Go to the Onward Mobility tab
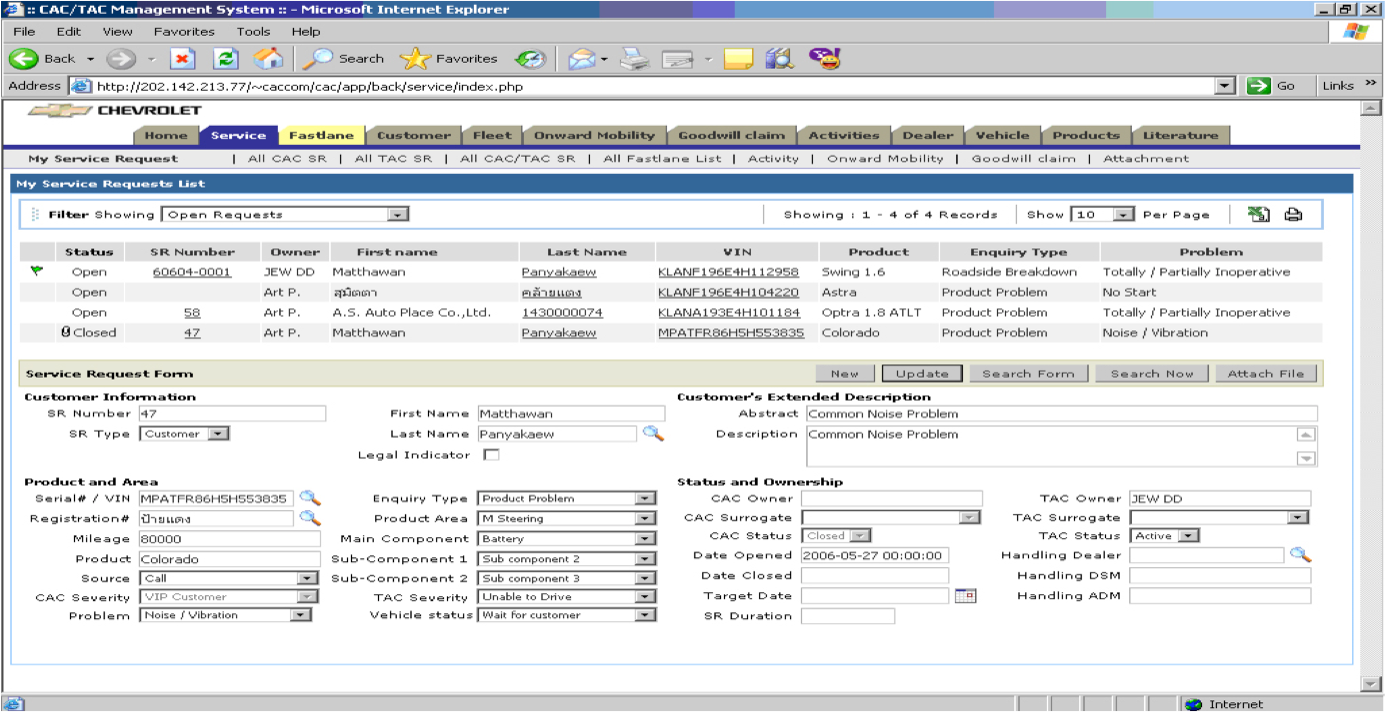 [x=594, y=135]
